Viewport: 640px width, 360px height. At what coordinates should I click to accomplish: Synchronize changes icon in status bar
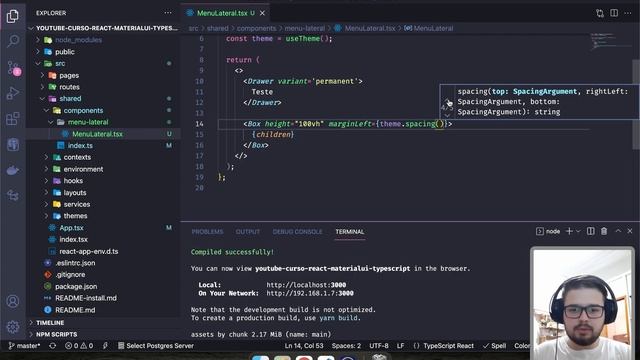53,346
